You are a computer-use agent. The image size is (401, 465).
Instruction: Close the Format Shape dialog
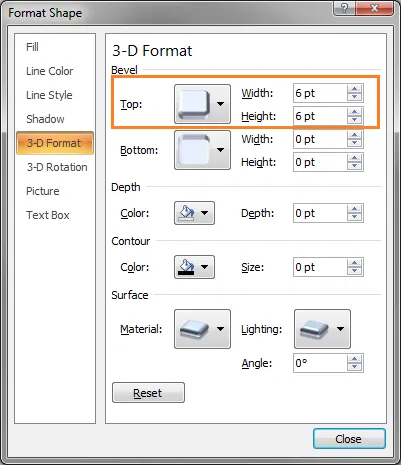(349, 439)
